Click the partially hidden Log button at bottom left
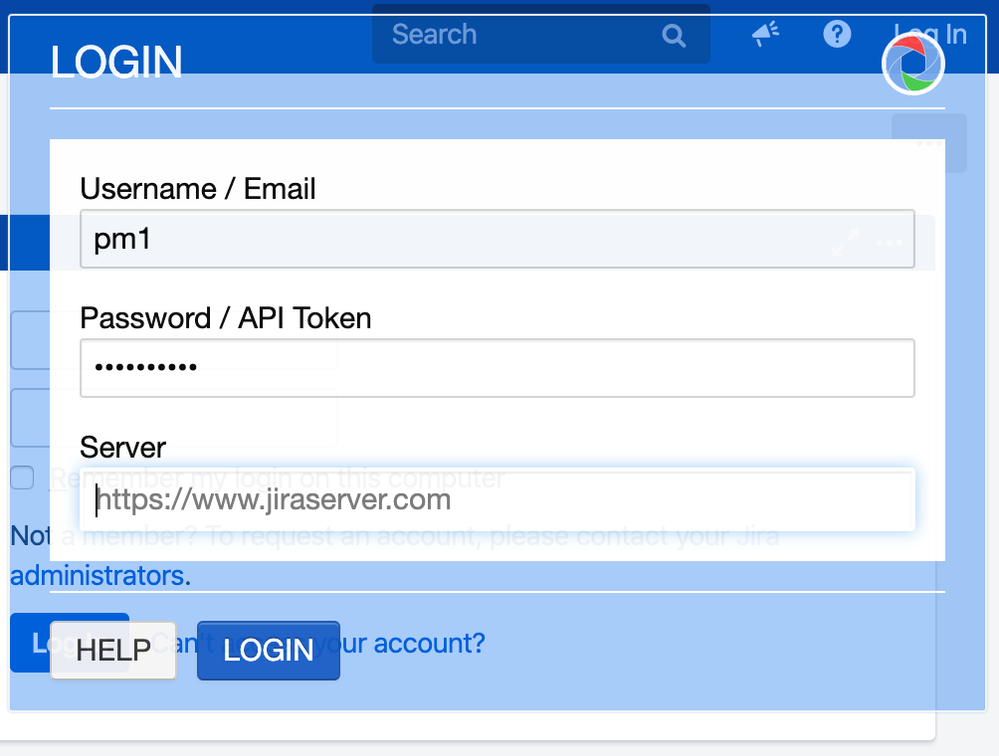 click(x=40, y=643)
